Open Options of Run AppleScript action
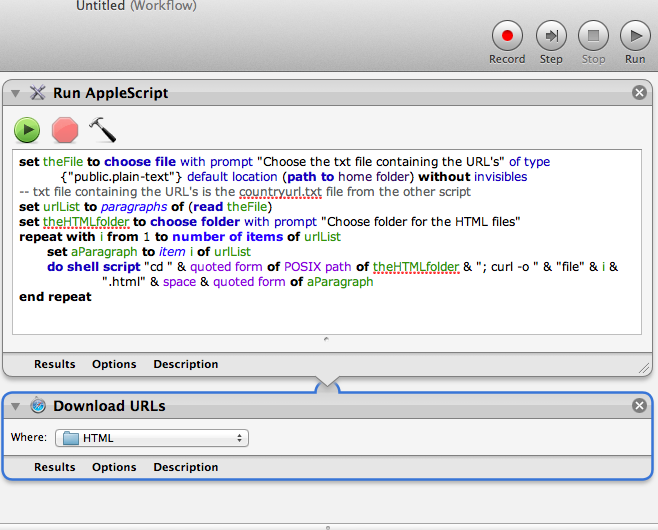 pyautogui.click(x=114, y=364)
